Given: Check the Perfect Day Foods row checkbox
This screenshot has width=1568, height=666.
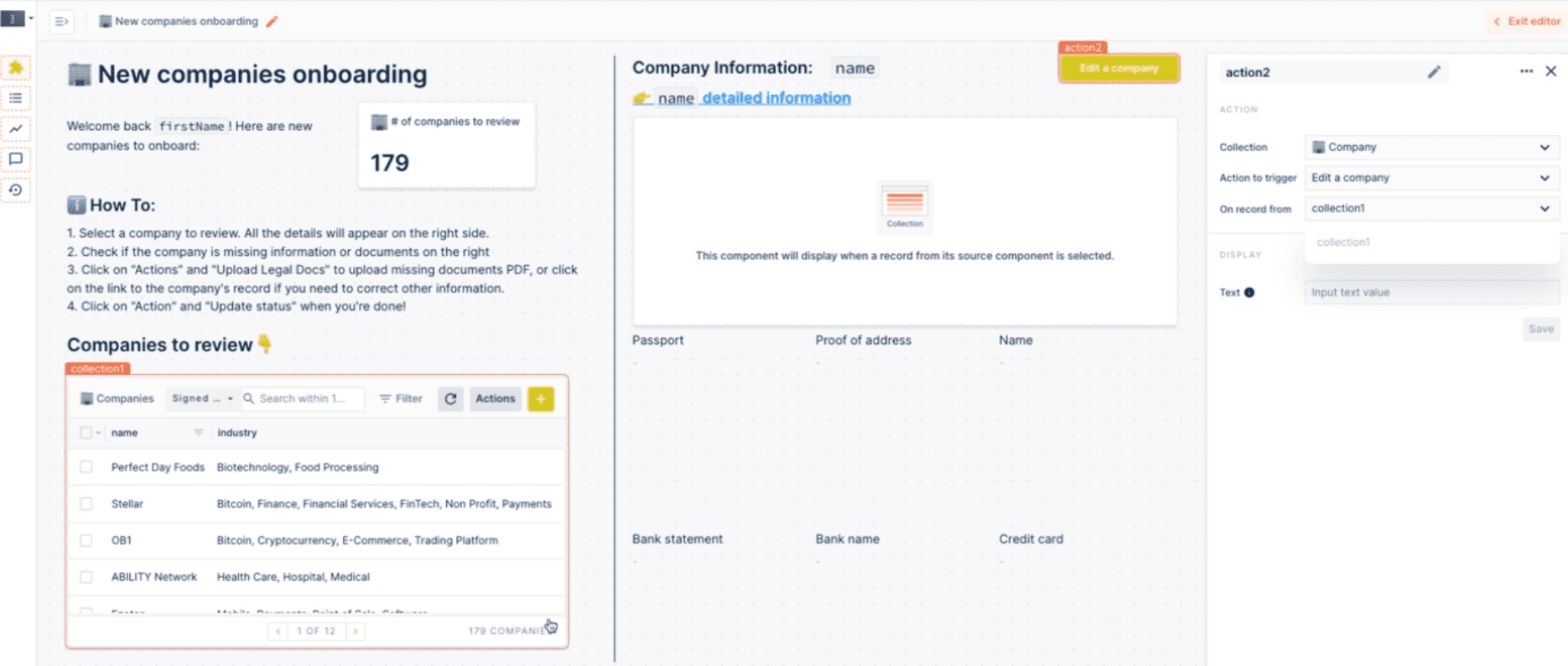Looking at the screenshot, I should click(86, 467).
